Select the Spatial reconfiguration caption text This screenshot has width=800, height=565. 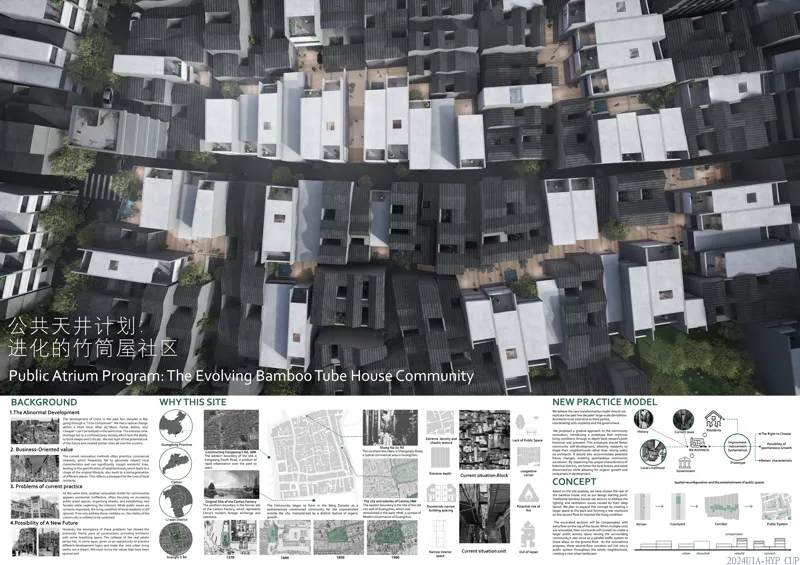(719, 482)
